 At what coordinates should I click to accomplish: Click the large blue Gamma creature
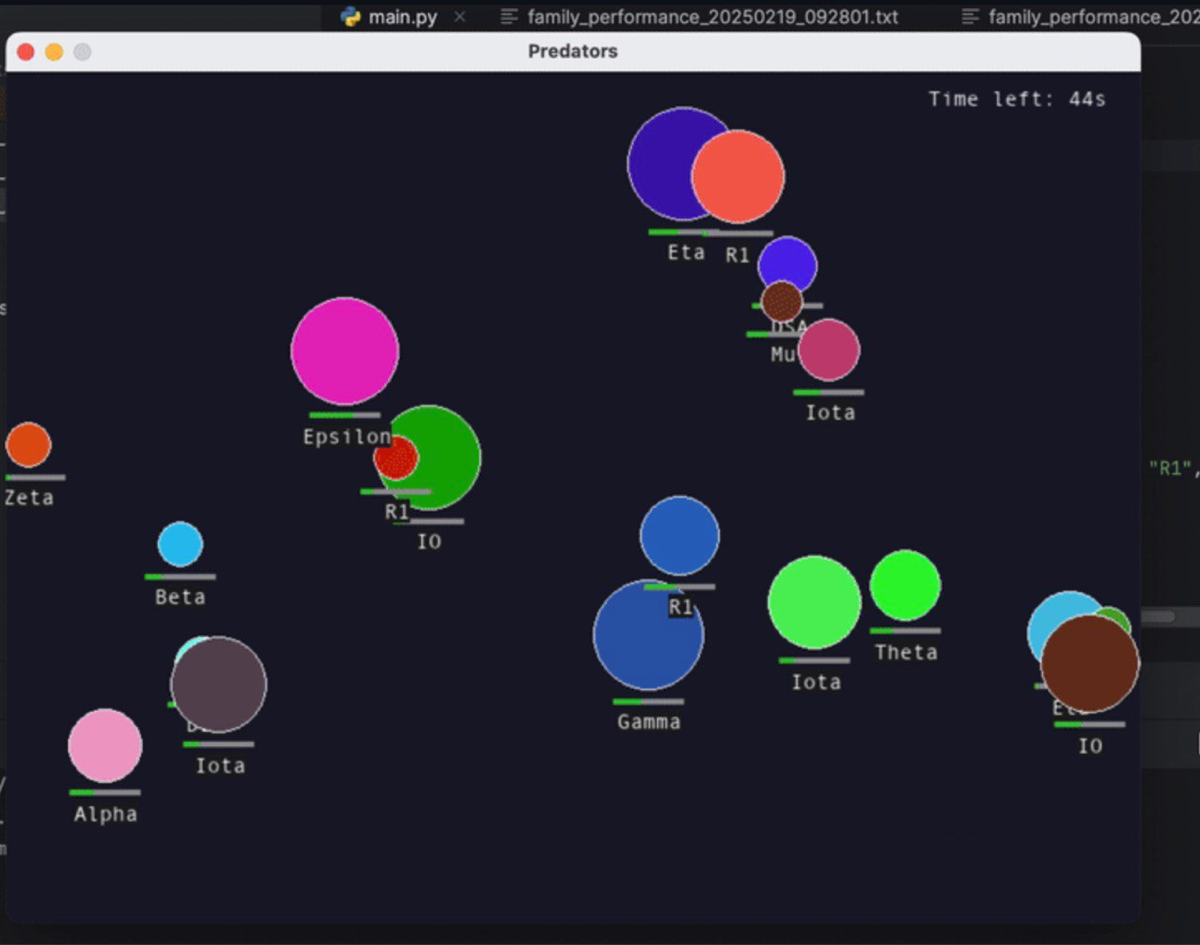coord(648,636)
